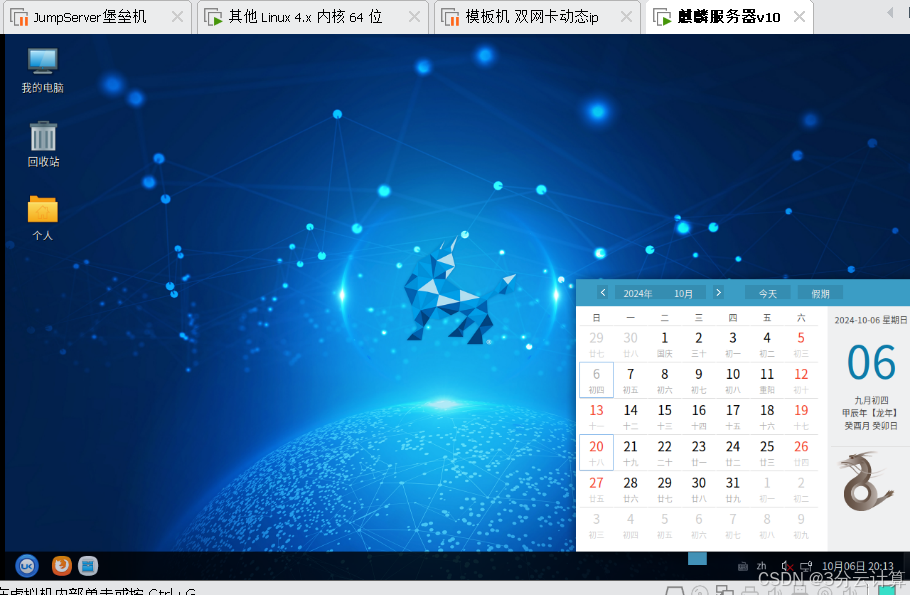Select October 26 in the calendar
This screenshot has width=910, height=595.
click(x=801, y=452)
